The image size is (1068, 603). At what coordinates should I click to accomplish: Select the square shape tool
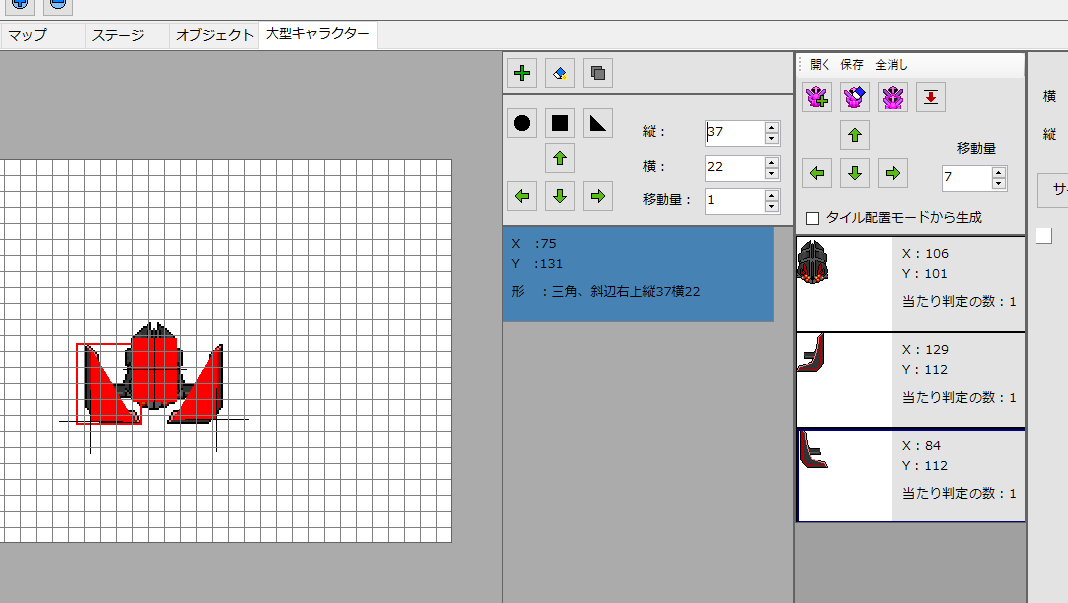point(560,123)
